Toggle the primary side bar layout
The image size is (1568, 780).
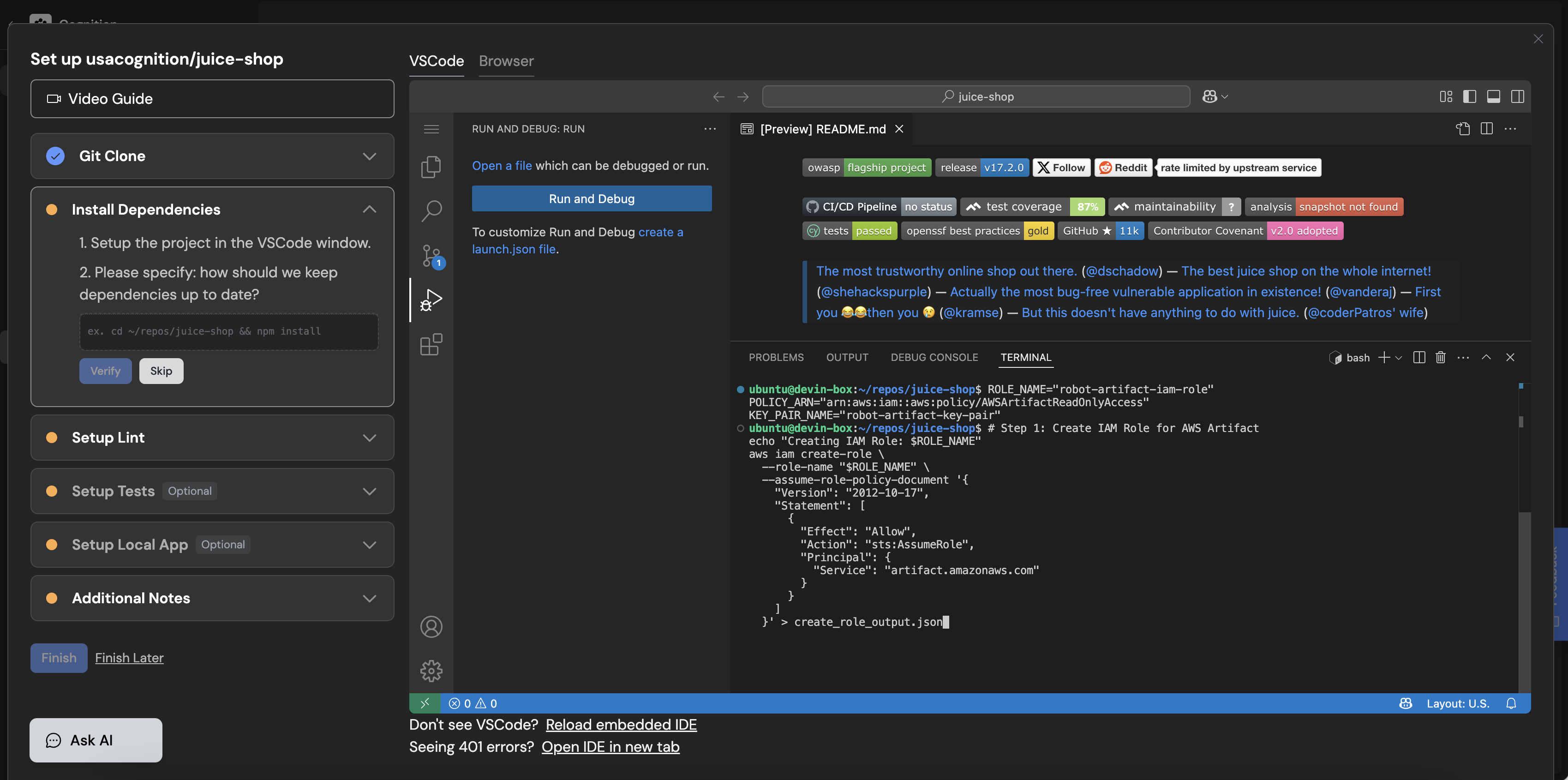(1469, 96)
